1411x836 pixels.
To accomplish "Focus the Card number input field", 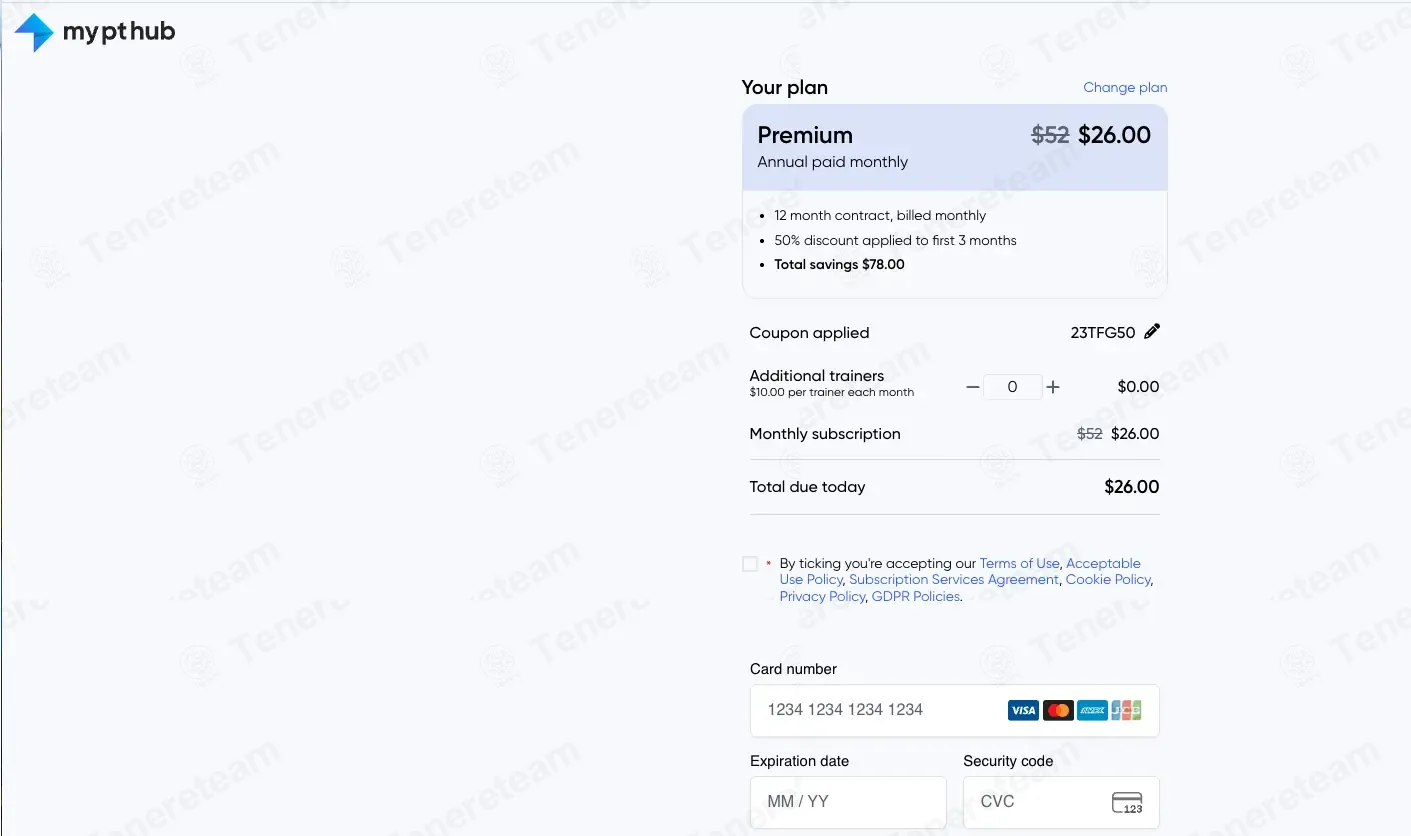I will 955,710.
